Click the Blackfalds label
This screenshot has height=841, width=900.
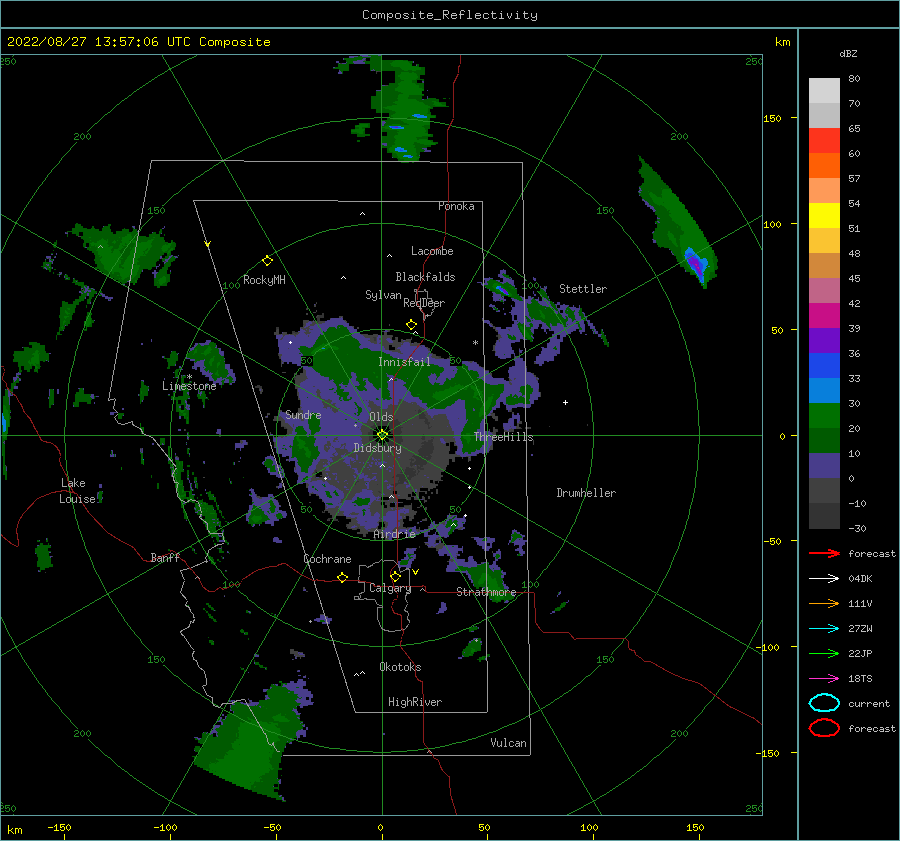[x=425, y=277]
